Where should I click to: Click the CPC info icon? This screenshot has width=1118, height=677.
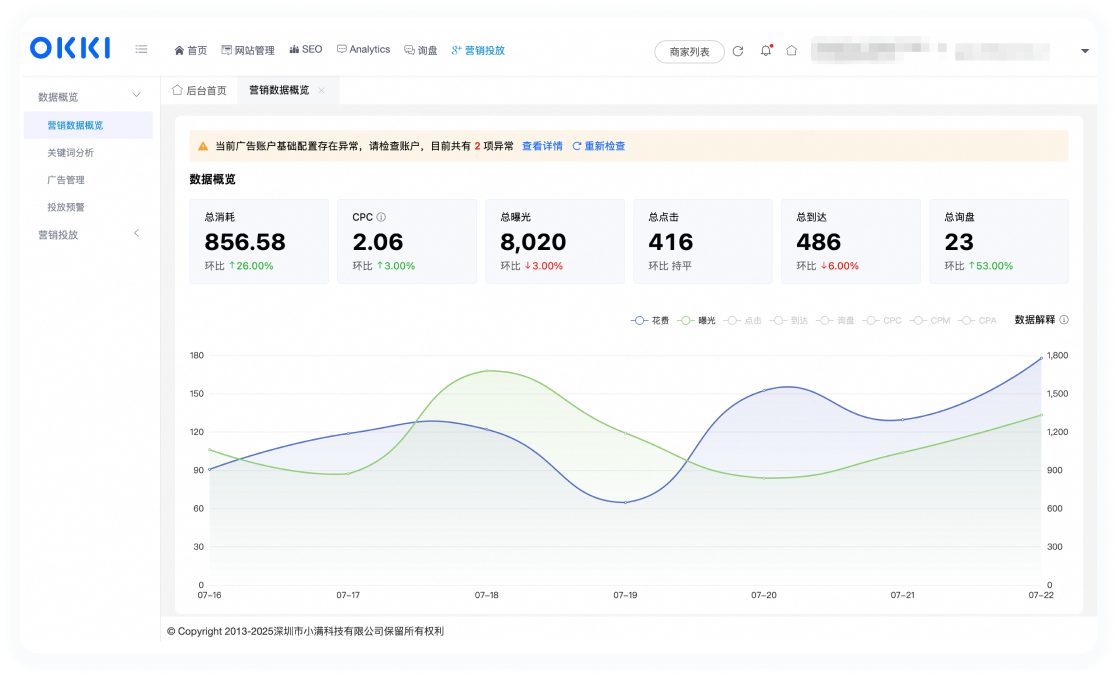[x=381, y=217]
